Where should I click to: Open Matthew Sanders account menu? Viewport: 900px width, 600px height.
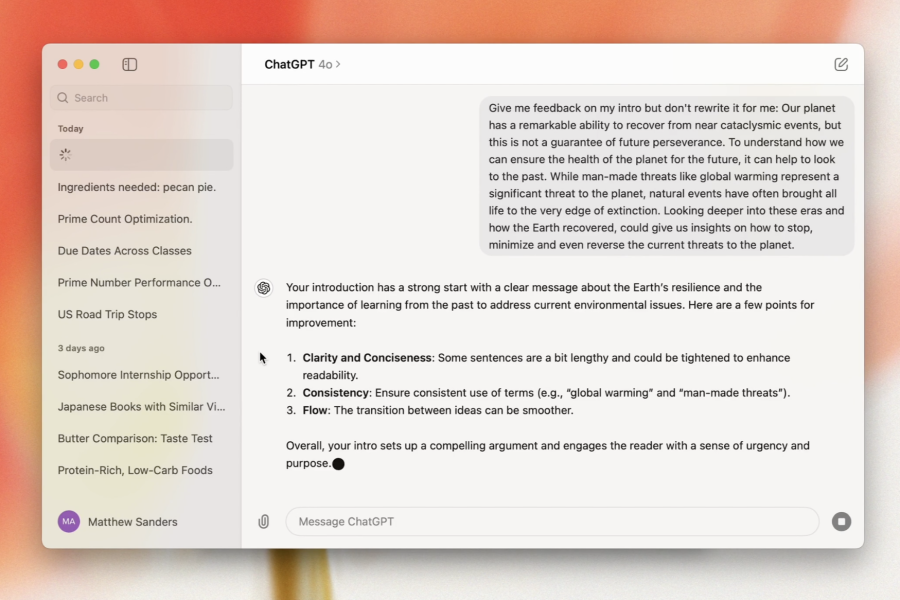(132, 521)
